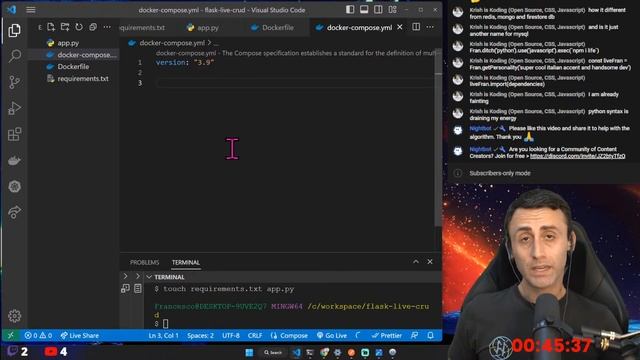Click second chevron arrow above terminal sidebar
This screenshot has height=360, width=640.
pos(138,276)
